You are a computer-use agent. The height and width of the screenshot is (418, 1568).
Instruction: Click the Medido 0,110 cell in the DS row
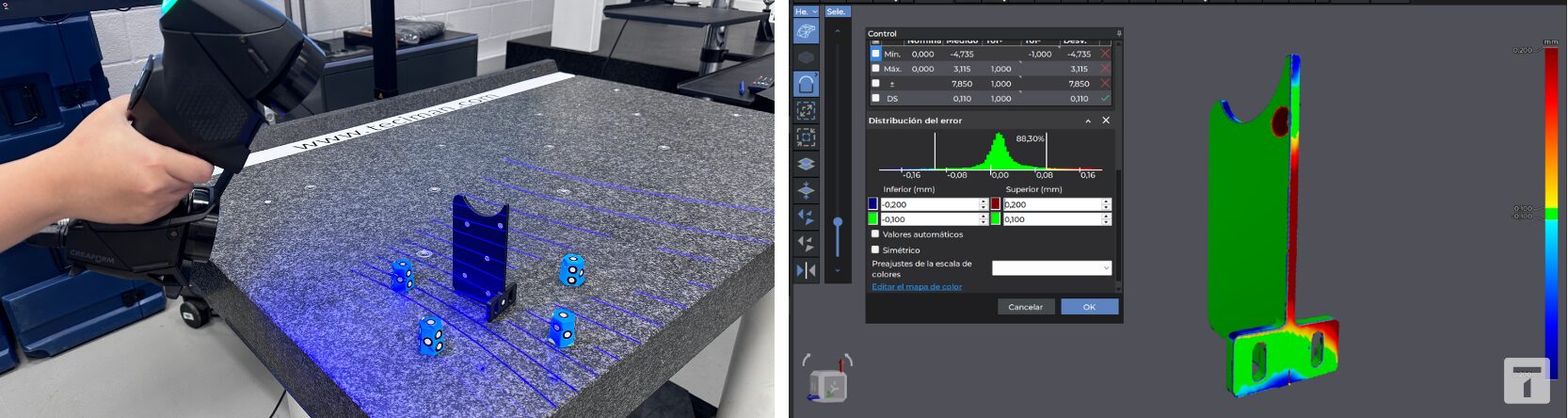(x=962, y=99)
